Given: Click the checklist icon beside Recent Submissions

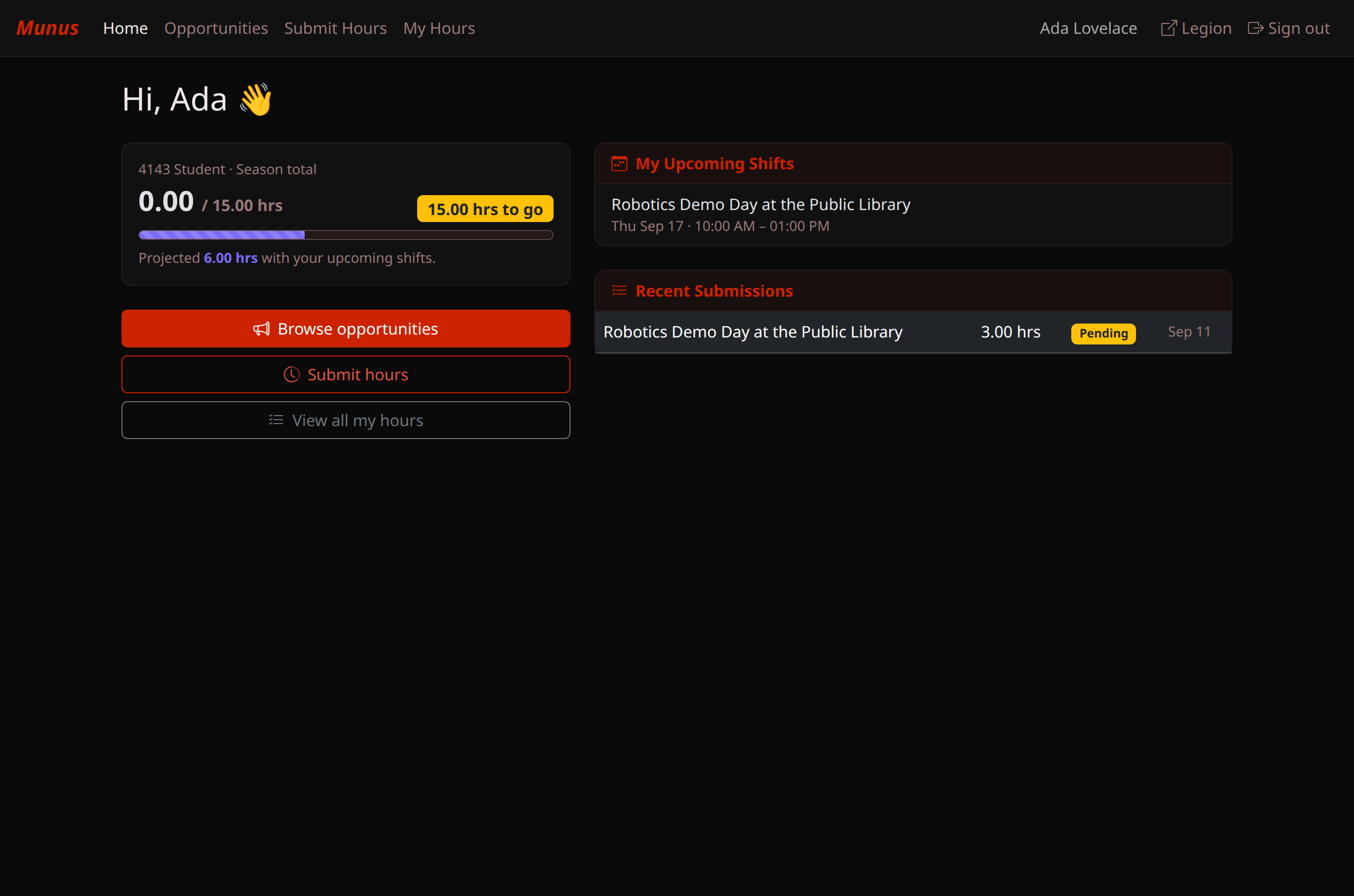Looking at the screenshot, I should click(619, 290).
